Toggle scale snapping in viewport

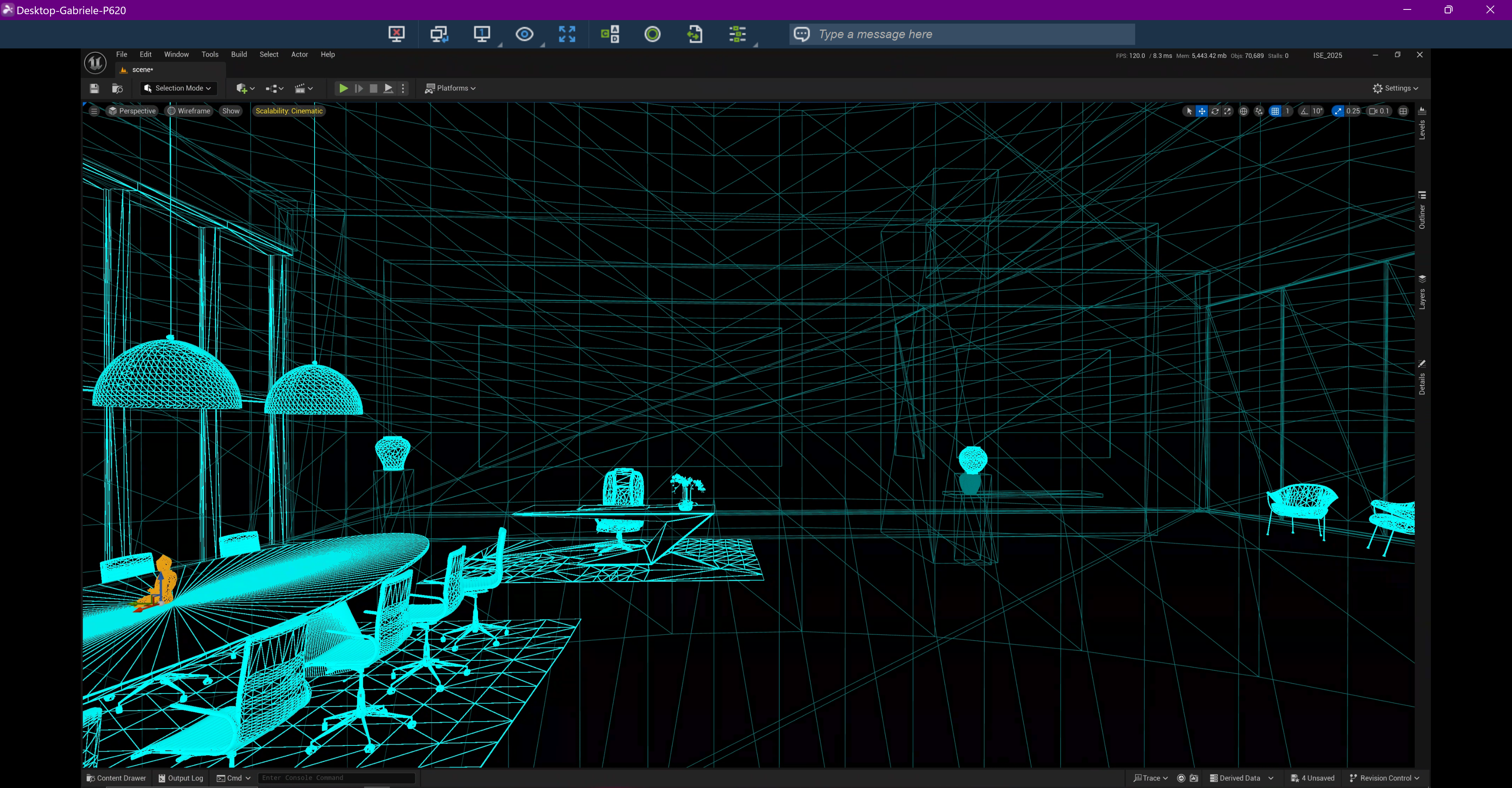[x=1338, y=111]
